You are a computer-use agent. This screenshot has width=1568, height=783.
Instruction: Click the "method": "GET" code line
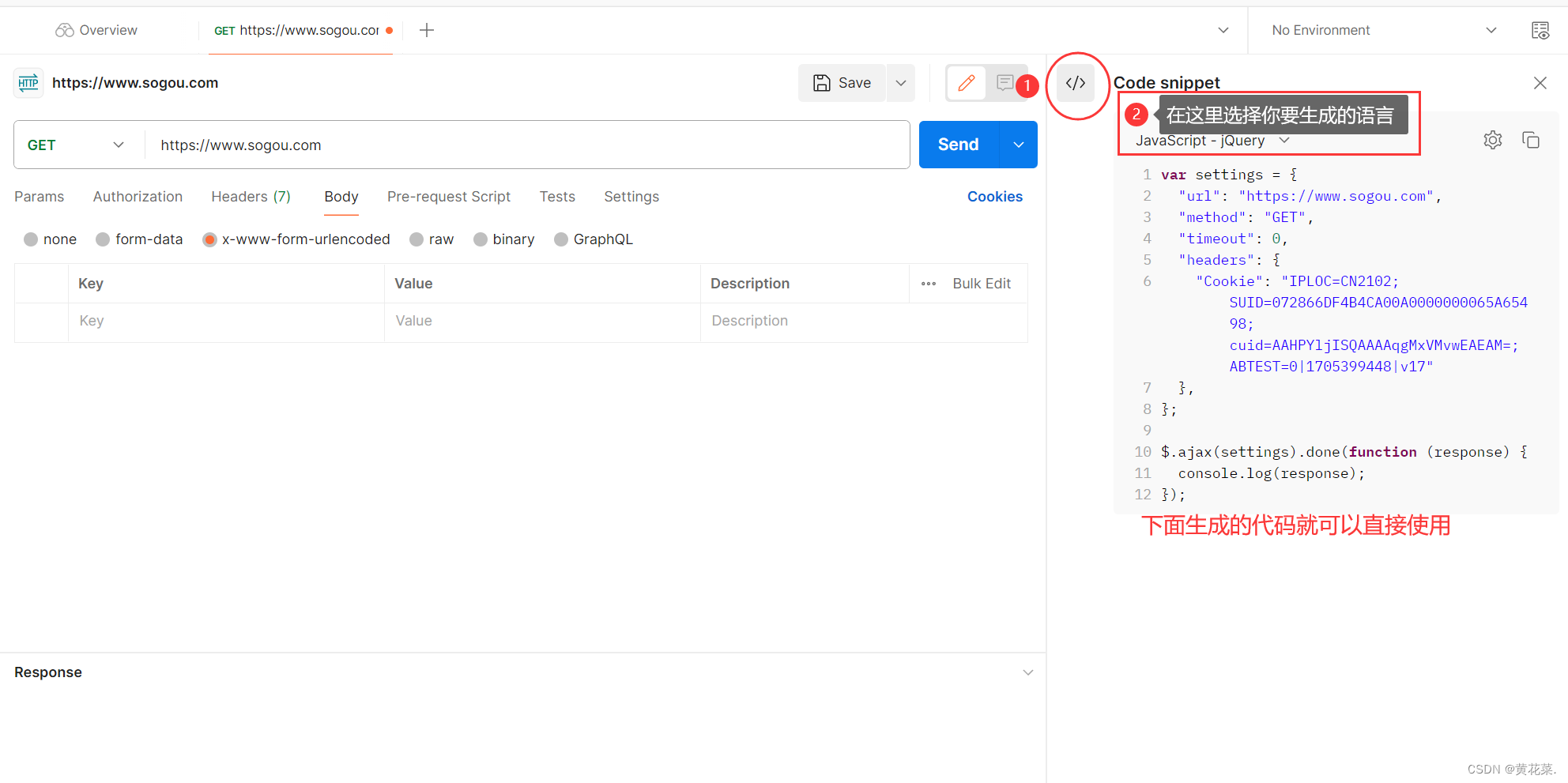1246,217
